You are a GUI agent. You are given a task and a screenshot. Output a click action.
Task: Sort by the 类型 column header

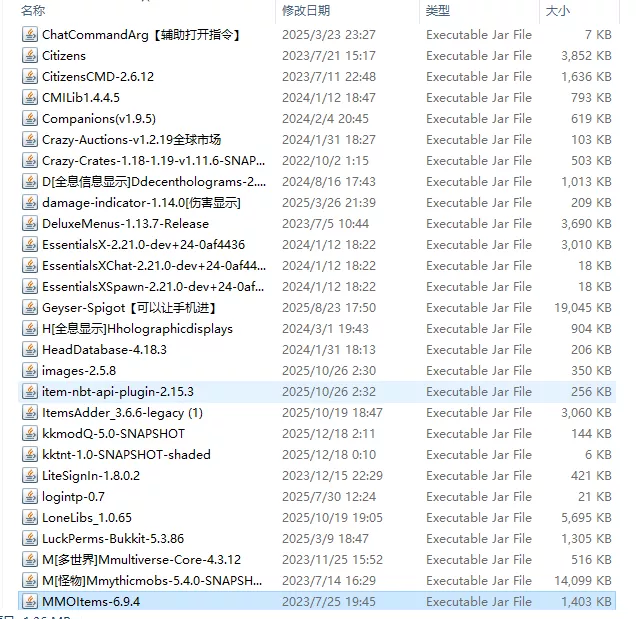coord(437,10)
